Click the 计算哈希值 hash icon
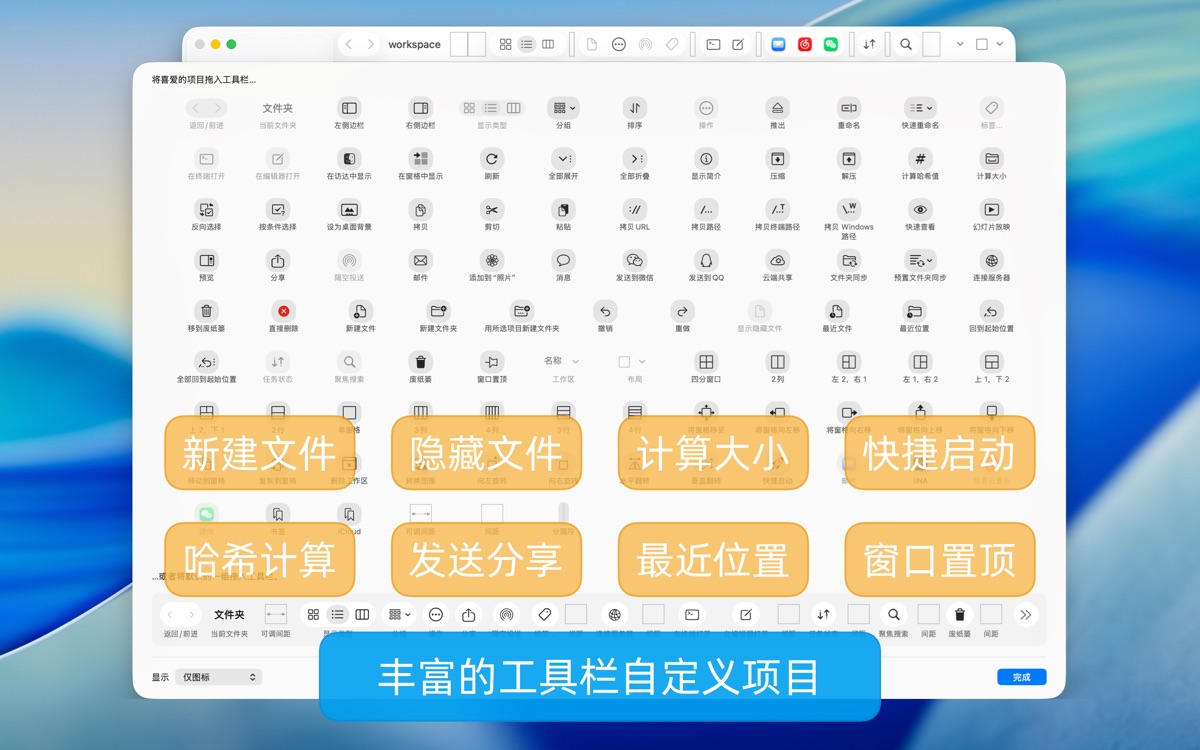The image size is (1200, 750). [x=920, y=159]
